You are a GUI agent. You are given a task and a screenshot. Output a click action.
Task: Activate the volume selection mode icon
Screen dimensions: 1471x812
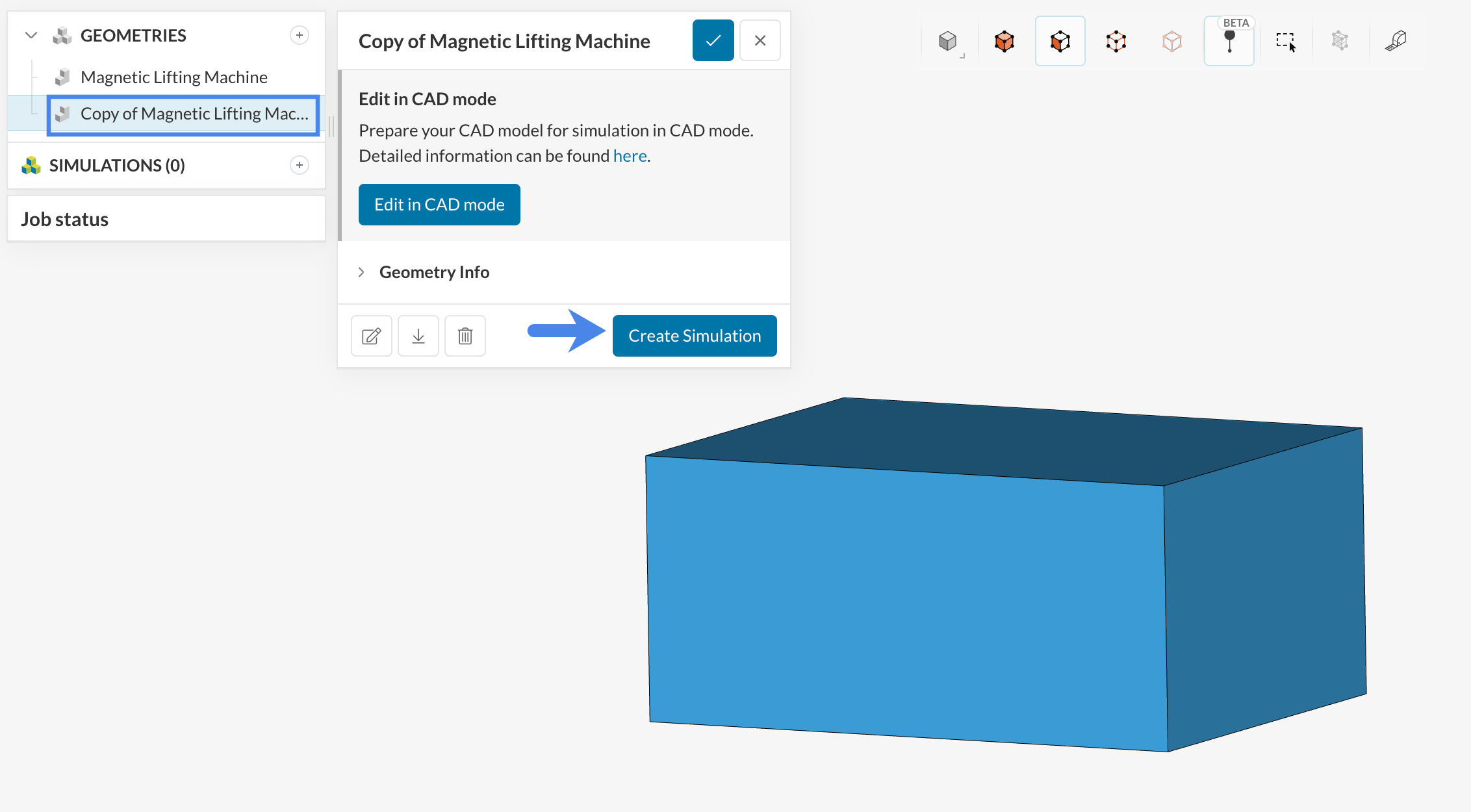click(1004, 42)
